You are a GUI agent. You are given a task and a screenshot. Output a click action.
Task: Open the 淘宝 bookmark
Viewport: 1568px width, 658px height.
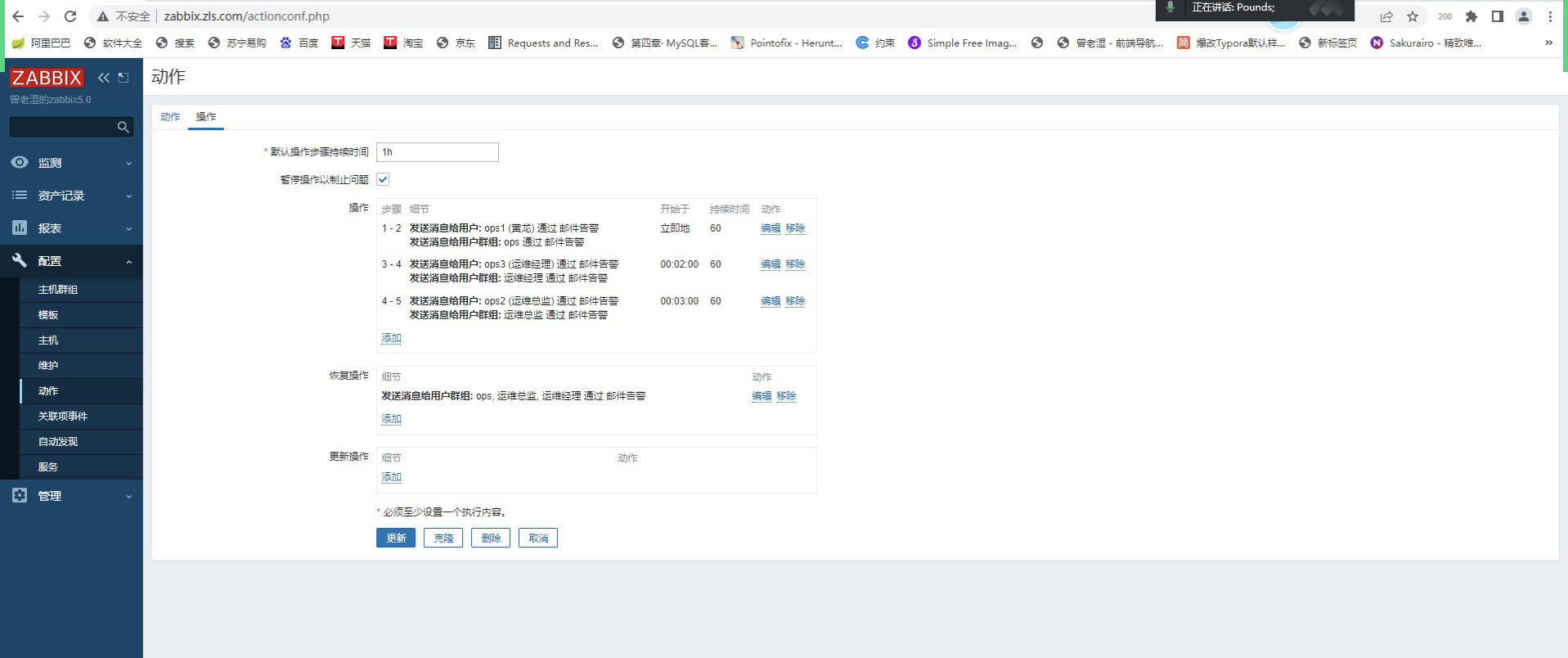pyautogui.click(x=403, y=43)
